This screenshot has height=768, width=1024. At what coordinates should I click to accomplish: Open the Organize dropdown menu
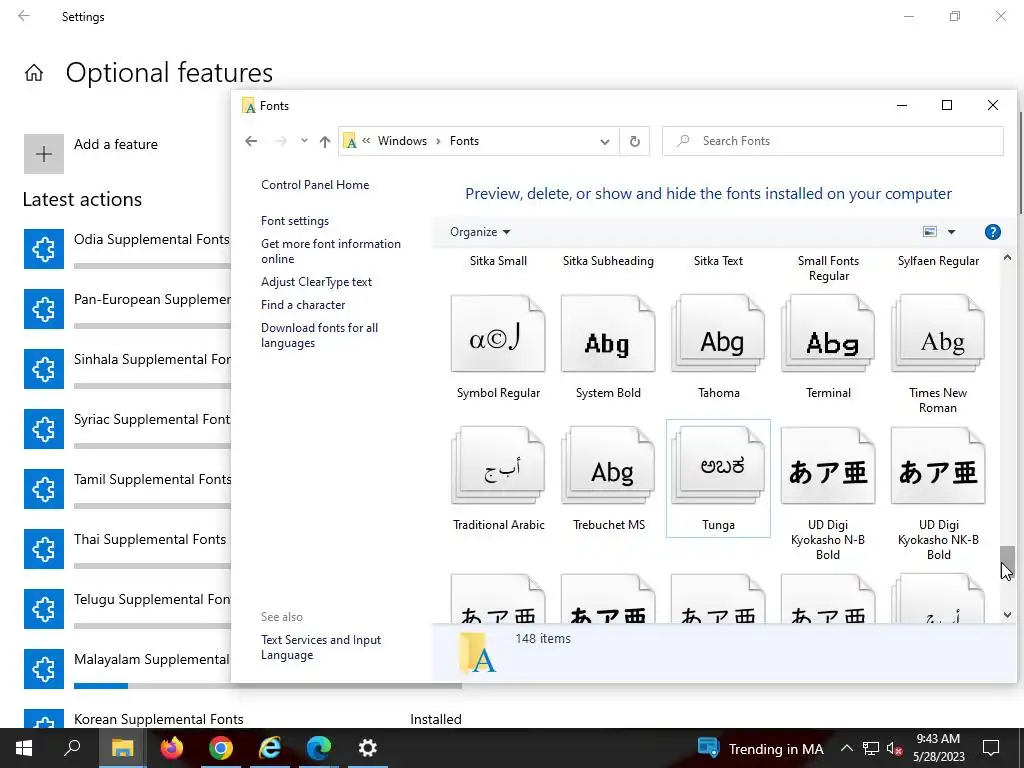point(480,232)
